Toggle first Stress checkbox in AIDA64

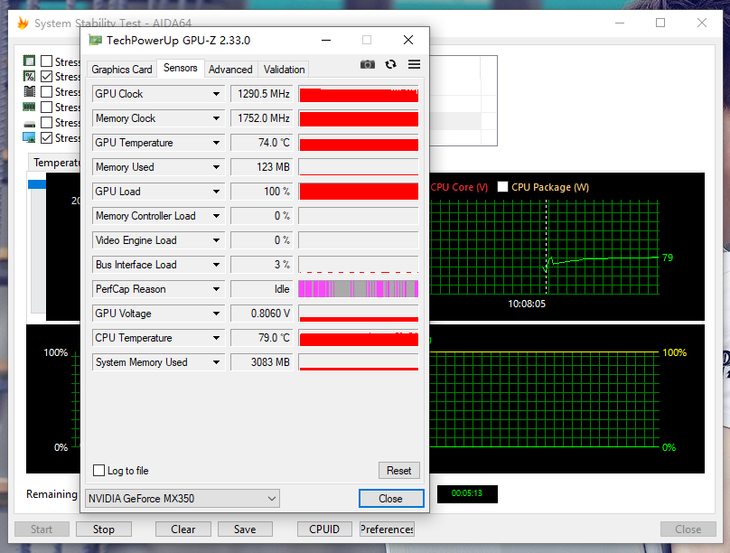46,61
